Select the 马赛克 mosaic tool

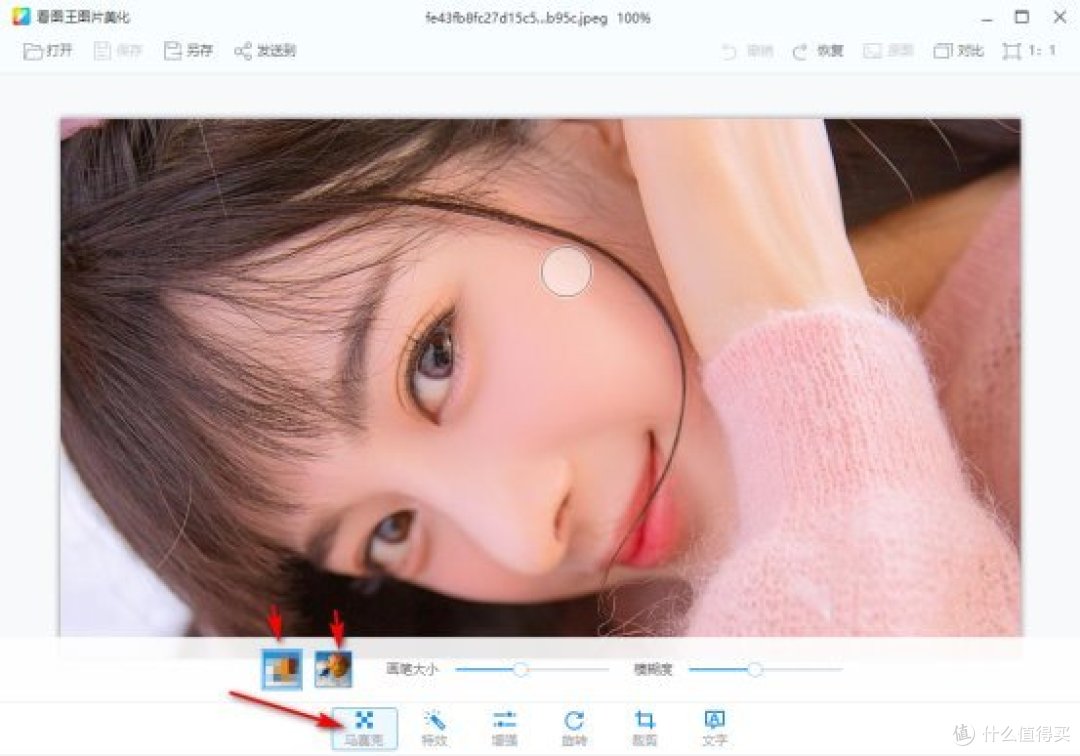point(364,728)
